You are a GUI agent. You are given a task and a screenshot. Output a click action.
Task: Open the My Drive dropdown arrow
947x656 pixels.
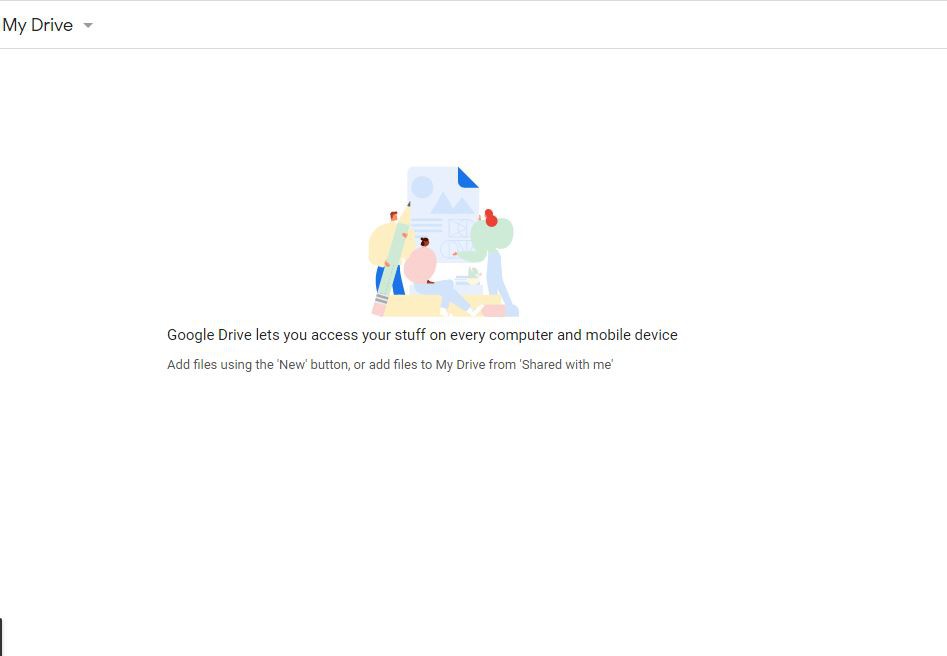click(88, 26)
